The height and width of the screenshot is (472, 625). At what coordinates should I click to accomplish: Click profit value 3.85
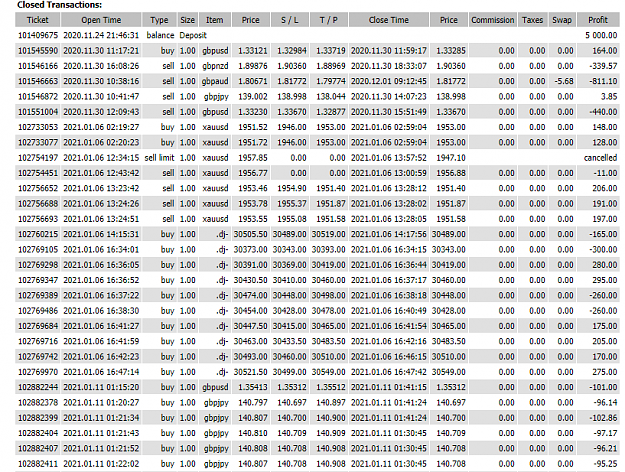point(609,96)
